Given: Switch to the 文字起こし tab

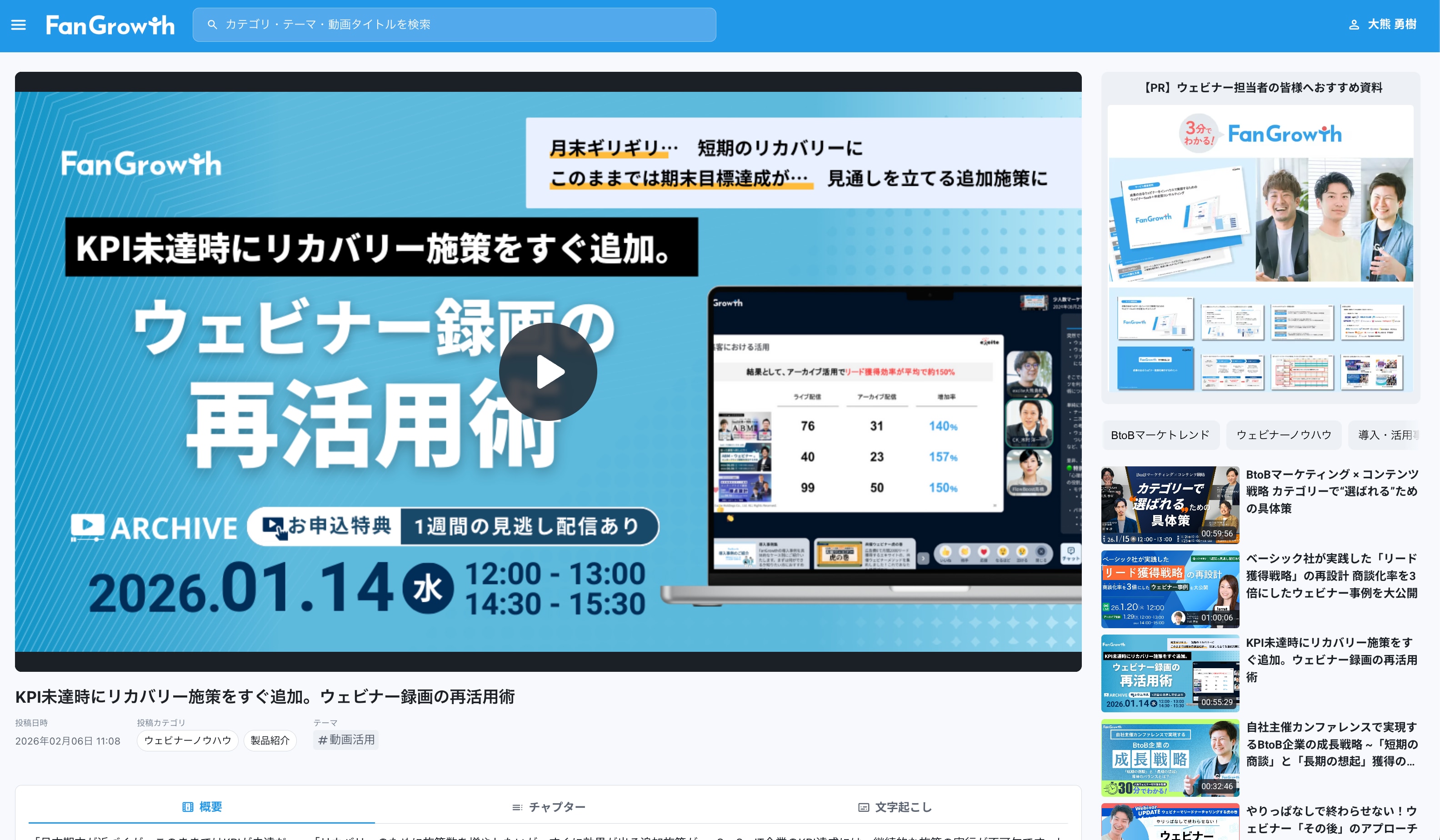Looking at the screenshot, I should (903, 807).
